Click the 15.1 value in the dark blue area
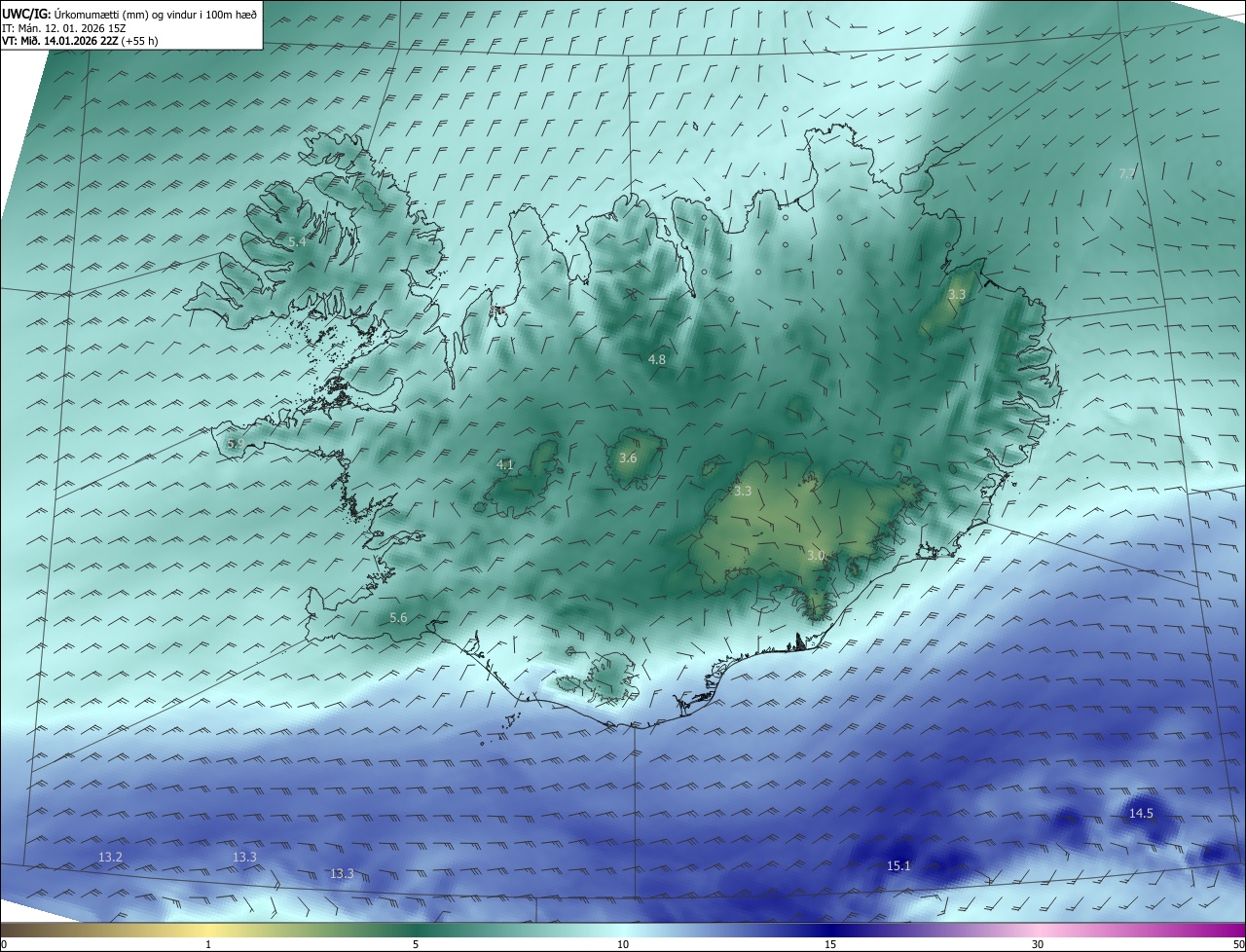Screen dimensions: 1246x952 [x=898, y=865]
